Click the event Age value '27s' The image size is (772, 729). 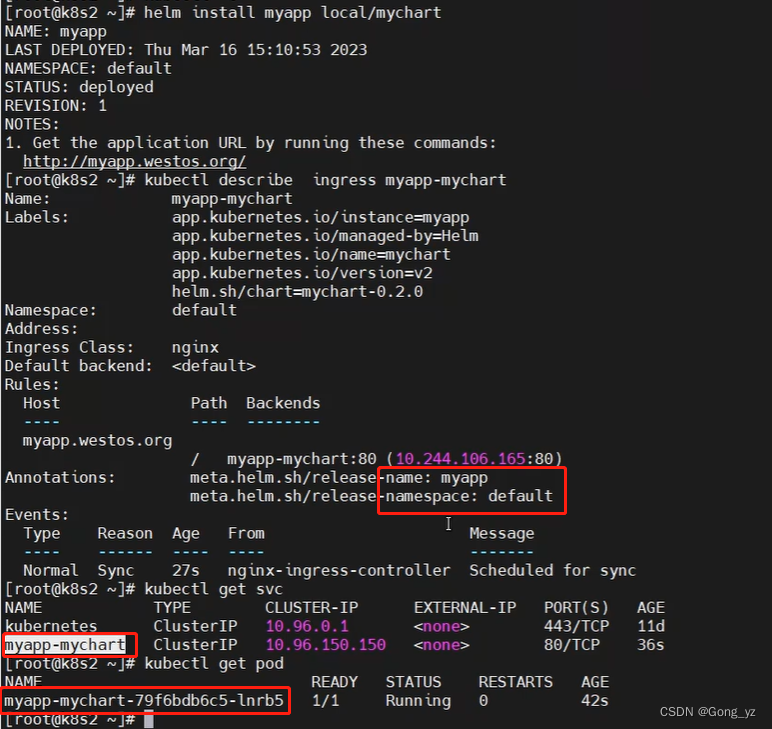(186, 571)
